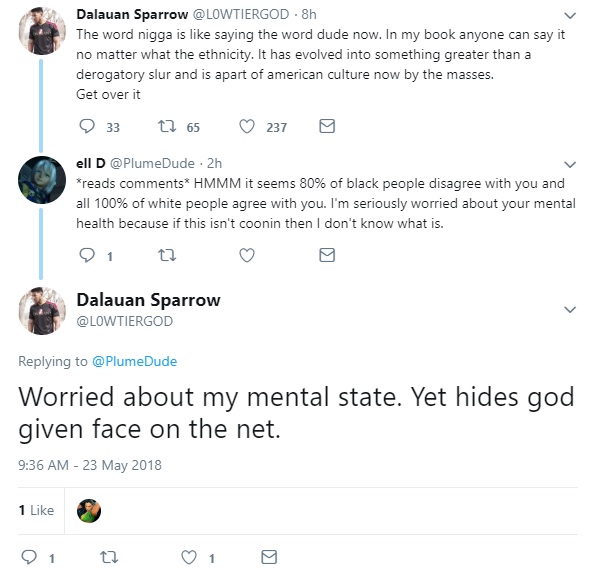Message envelope icon at bottom of main tweet
Viewport: 600px width, 577px height.
(269, 557)
